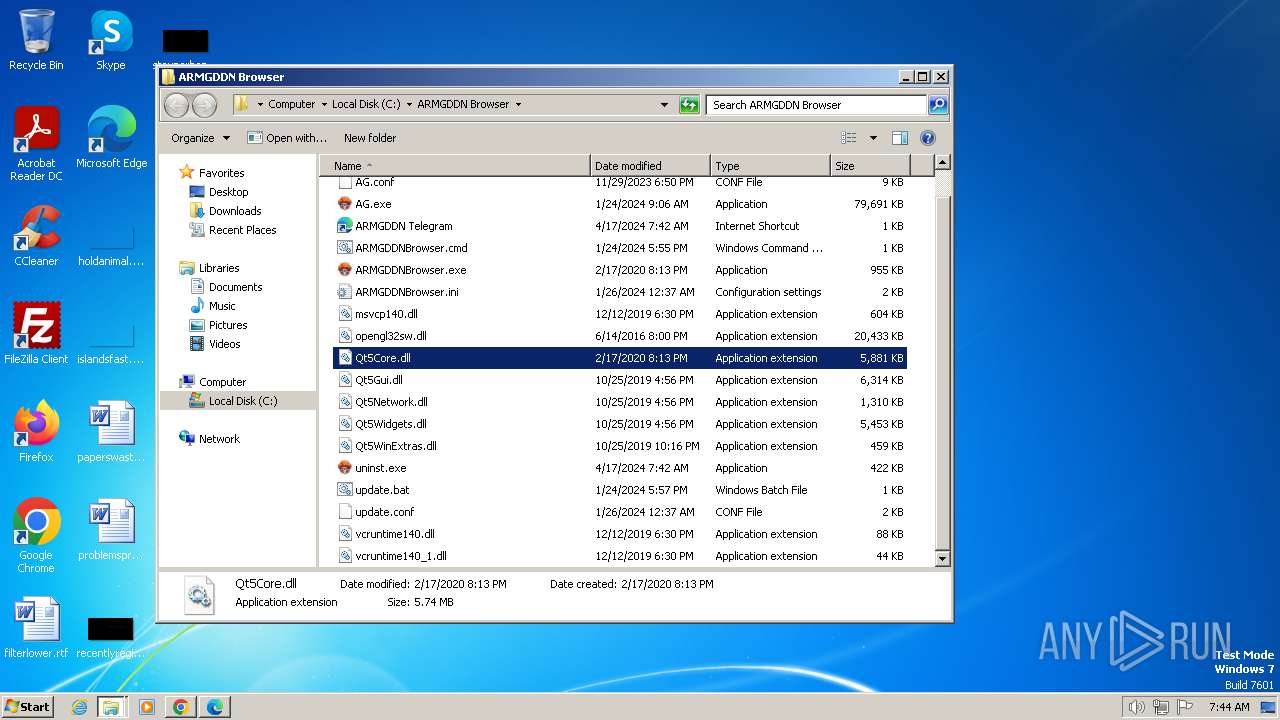The width and height of the screenshot is (1280, 720).
Task: Click the Change your view icon
Action: point(849,138)
